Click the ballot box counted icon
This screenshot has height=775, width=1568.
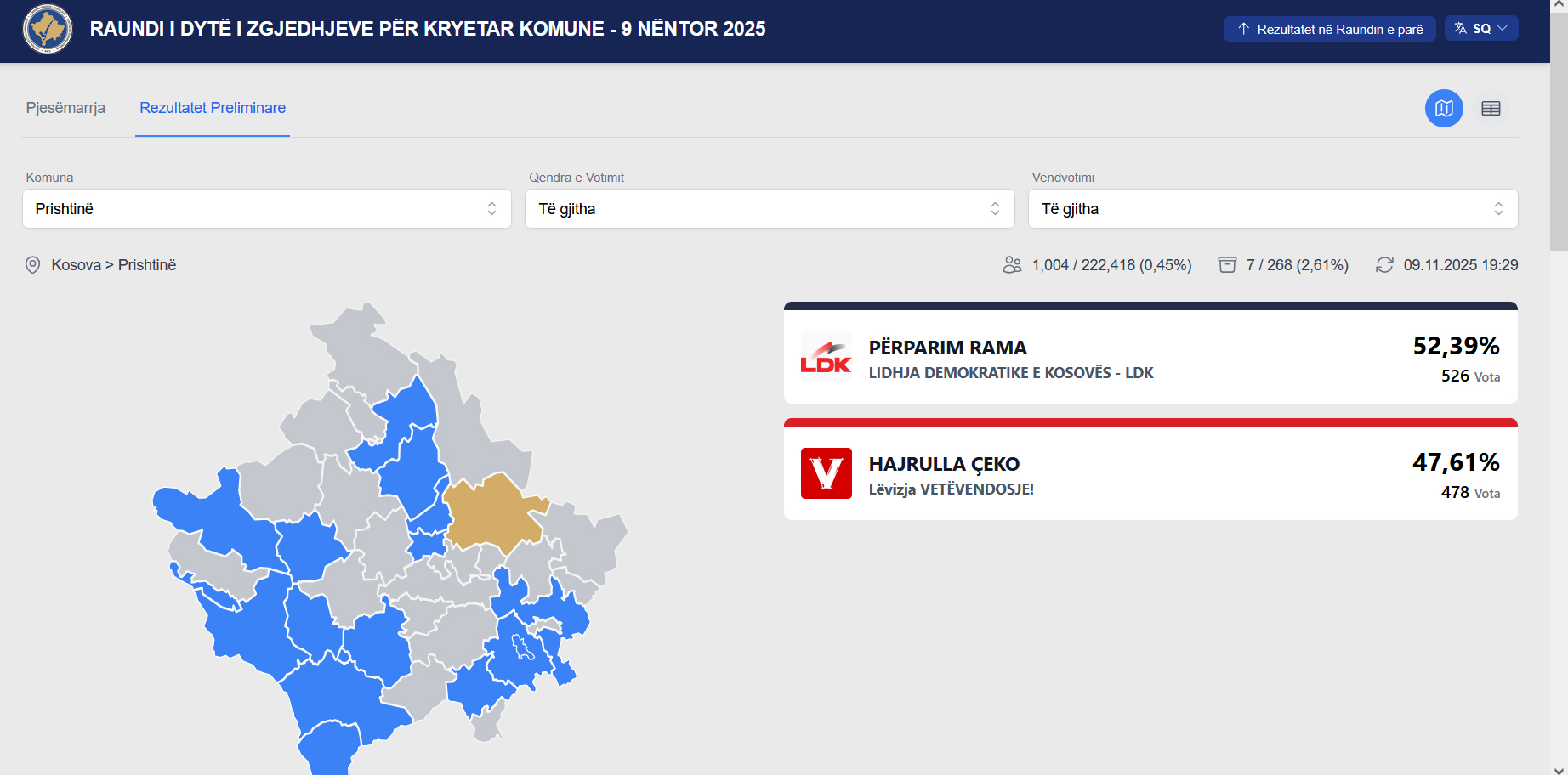[1226, 265]
